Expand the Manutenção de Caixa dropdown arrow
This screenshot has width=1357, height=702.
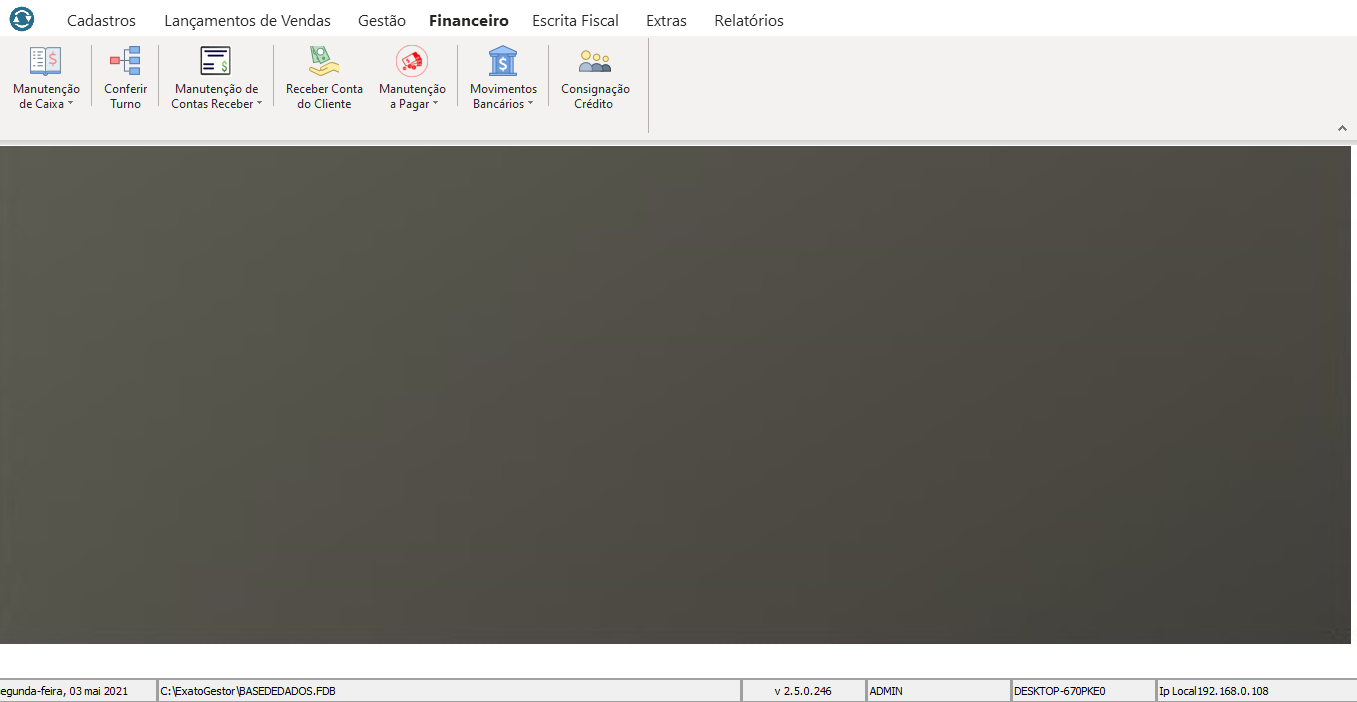pos(71,104)
